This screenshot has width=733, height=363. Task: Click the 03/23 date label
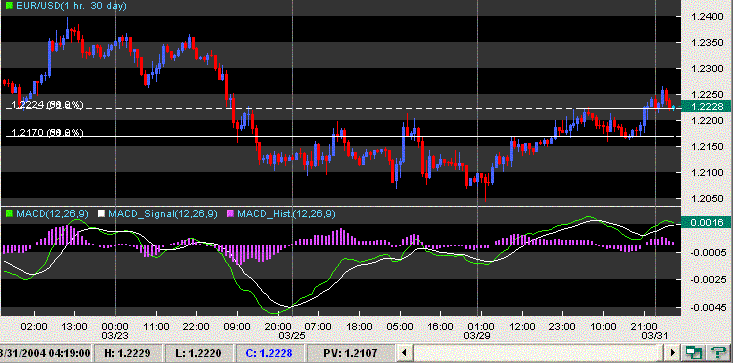tap(115, 335)
